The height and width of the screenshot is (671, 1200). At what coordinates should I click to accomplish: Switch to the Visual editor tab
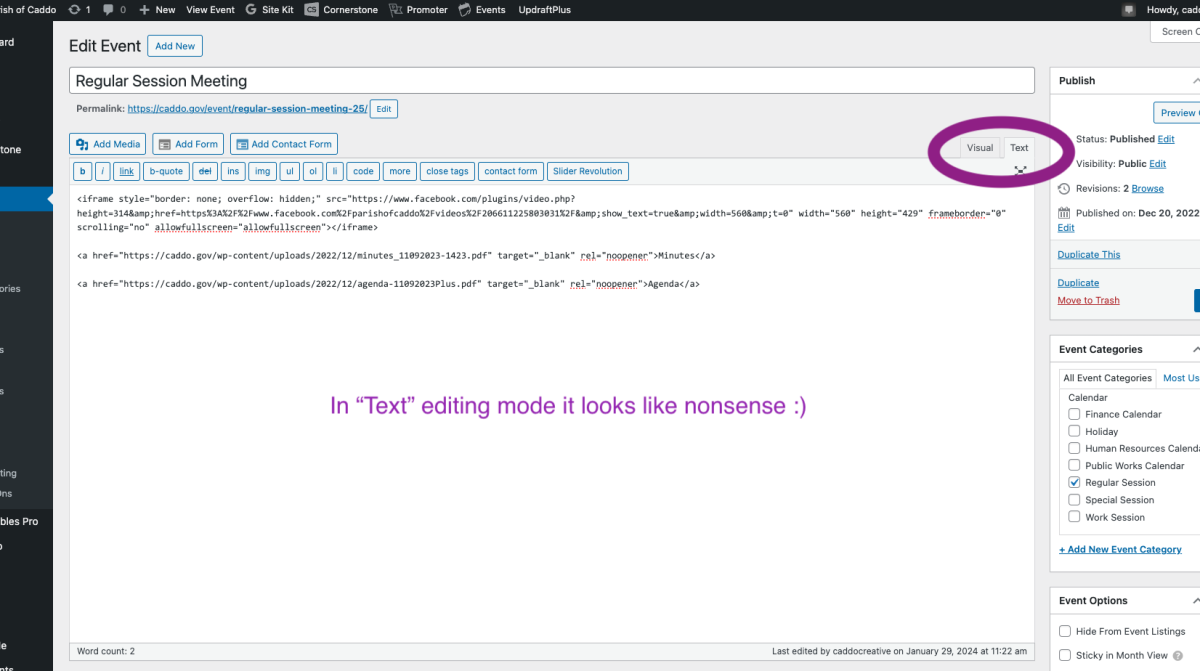980,147
